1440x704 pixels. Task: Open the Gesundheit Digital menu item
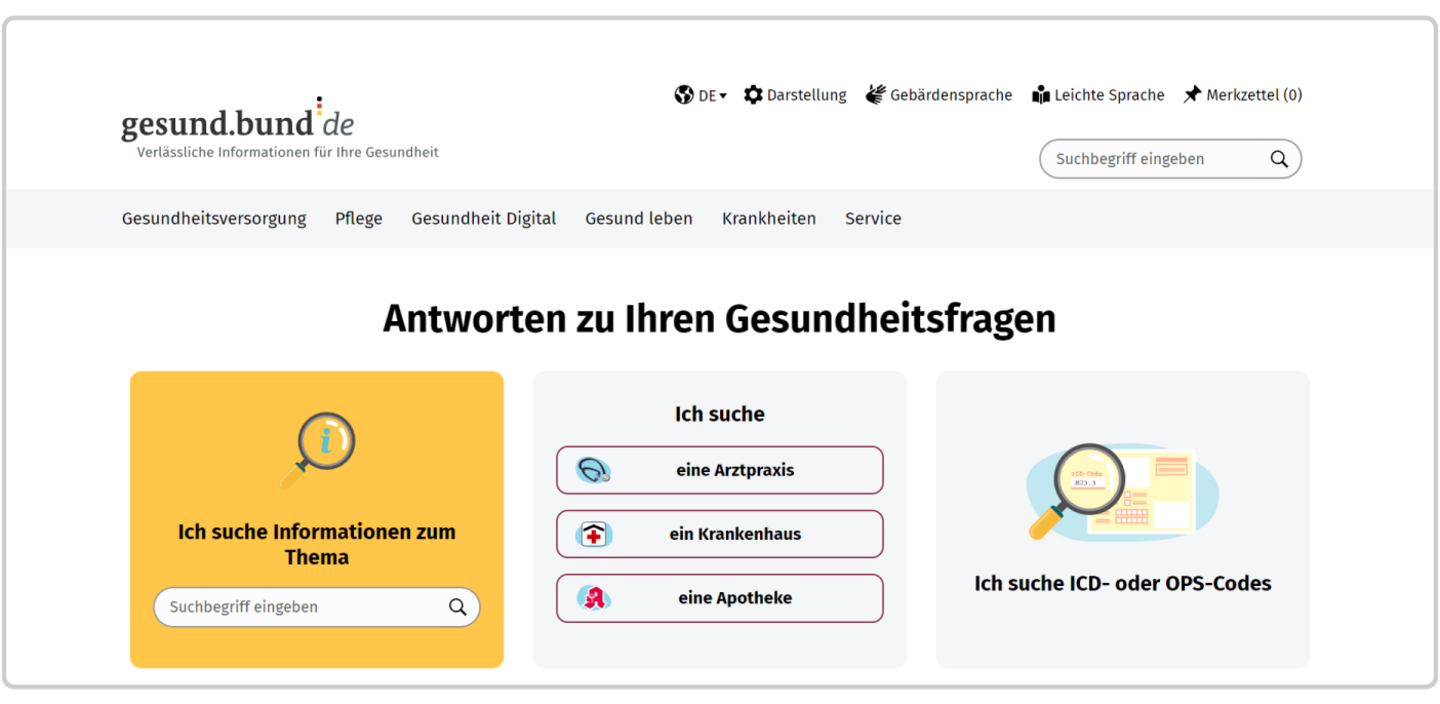click(484, 218)
